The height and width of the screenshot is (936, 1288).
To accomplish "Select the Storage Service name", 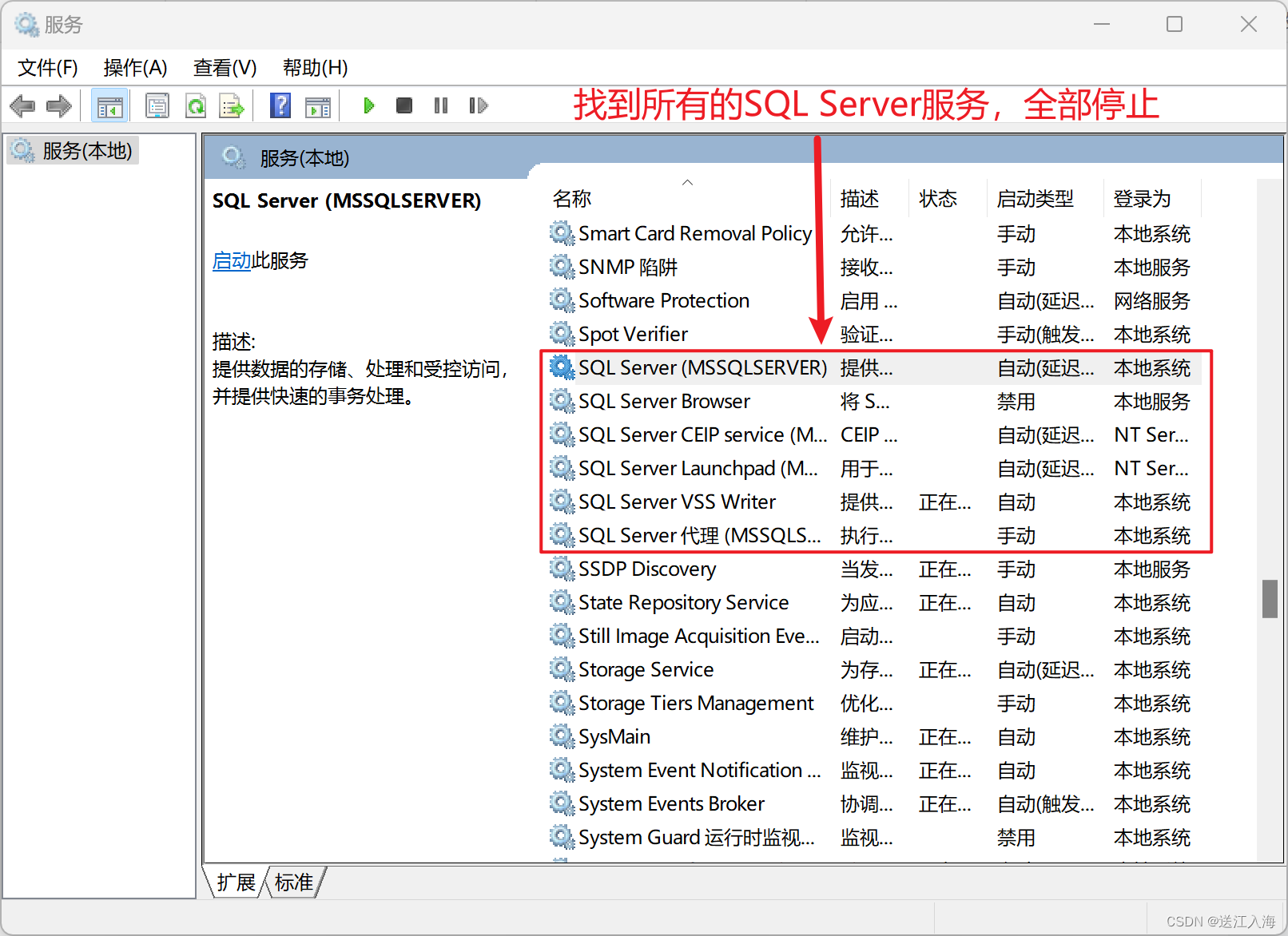I will (646, 669).
